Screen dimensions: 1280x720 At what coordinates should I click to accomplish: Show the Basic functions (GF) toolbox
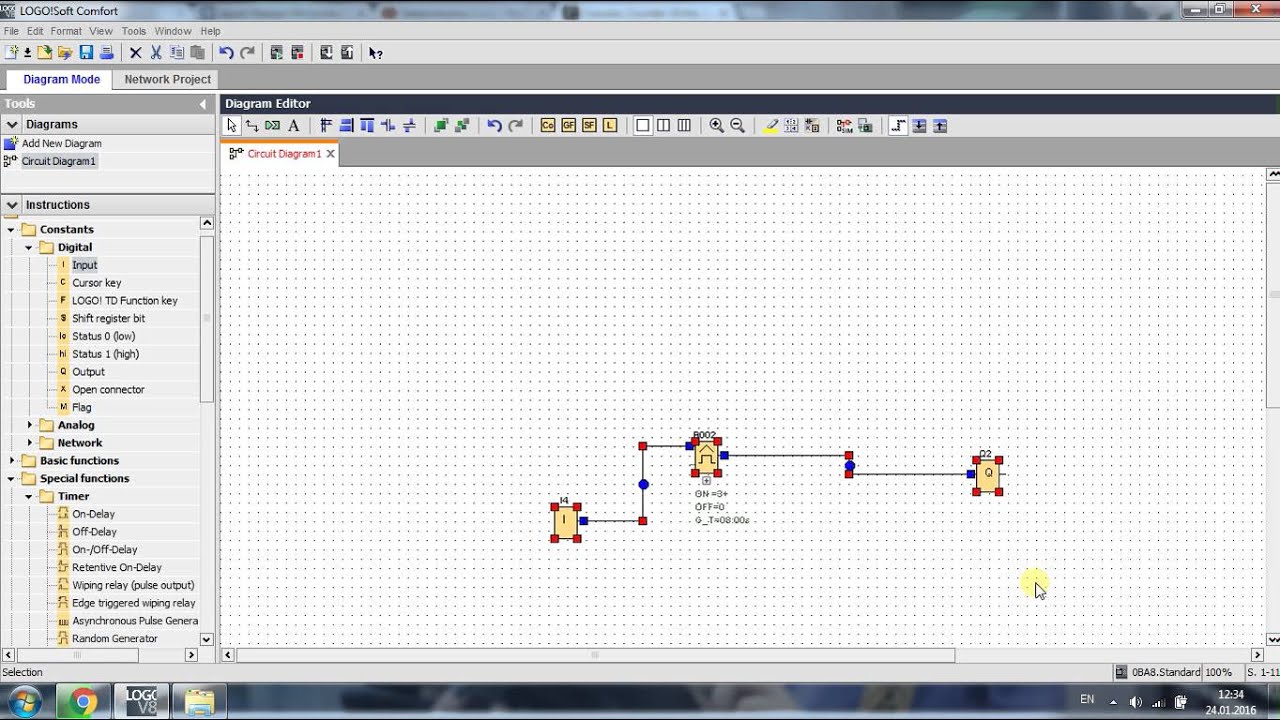click(x=568, y=125)
